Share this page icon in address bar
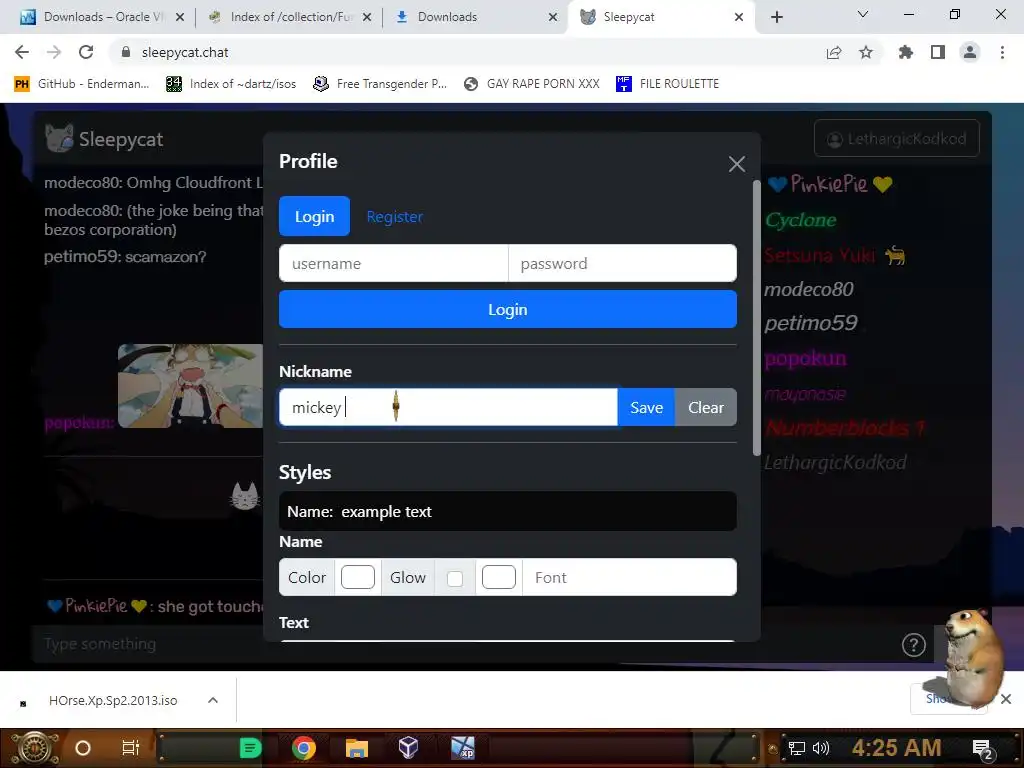 click(x=834, y=52)
